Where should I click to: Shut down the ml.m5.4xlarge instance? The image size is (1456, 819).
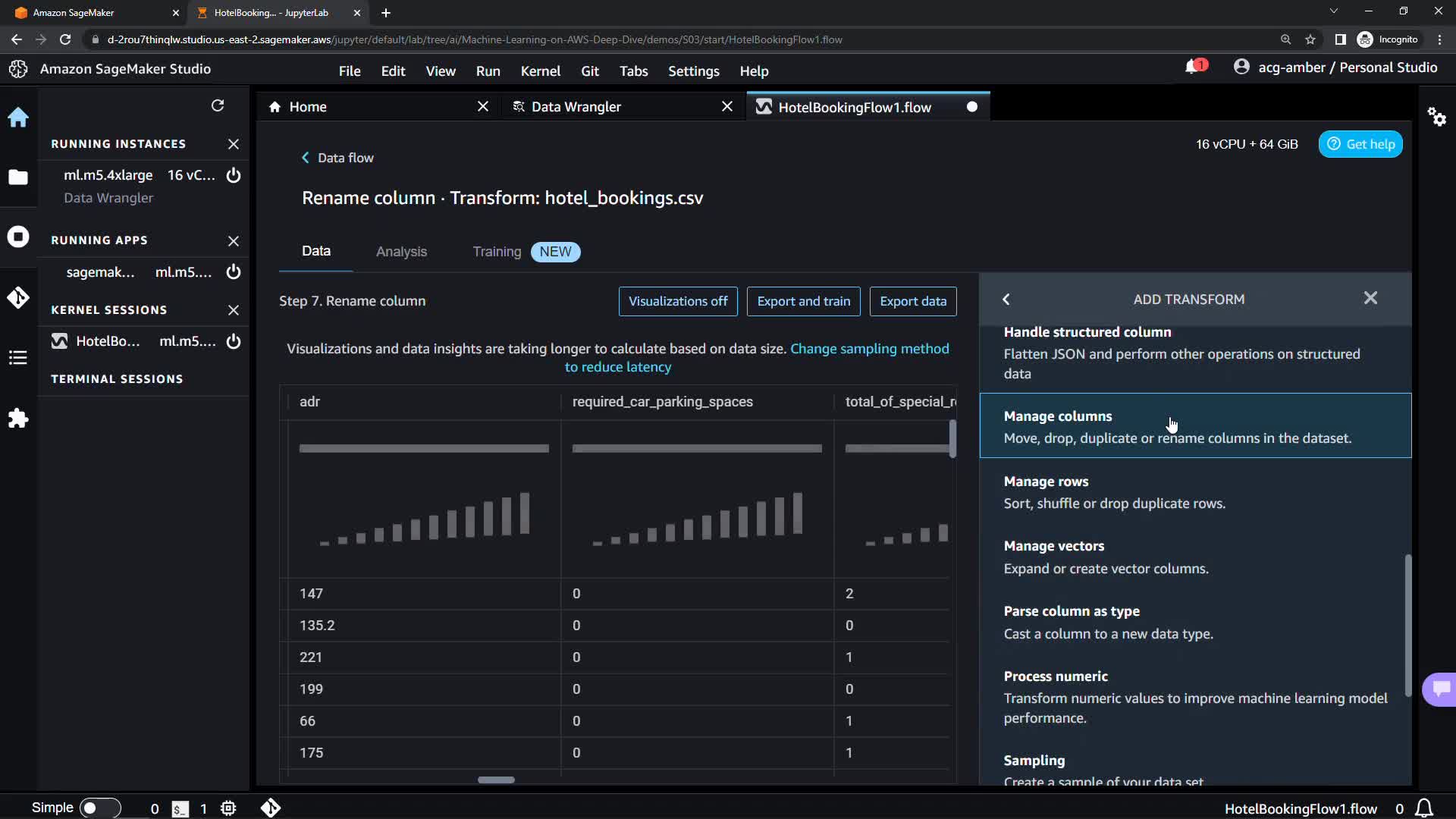pyautogui.click(x=234, y=175)
